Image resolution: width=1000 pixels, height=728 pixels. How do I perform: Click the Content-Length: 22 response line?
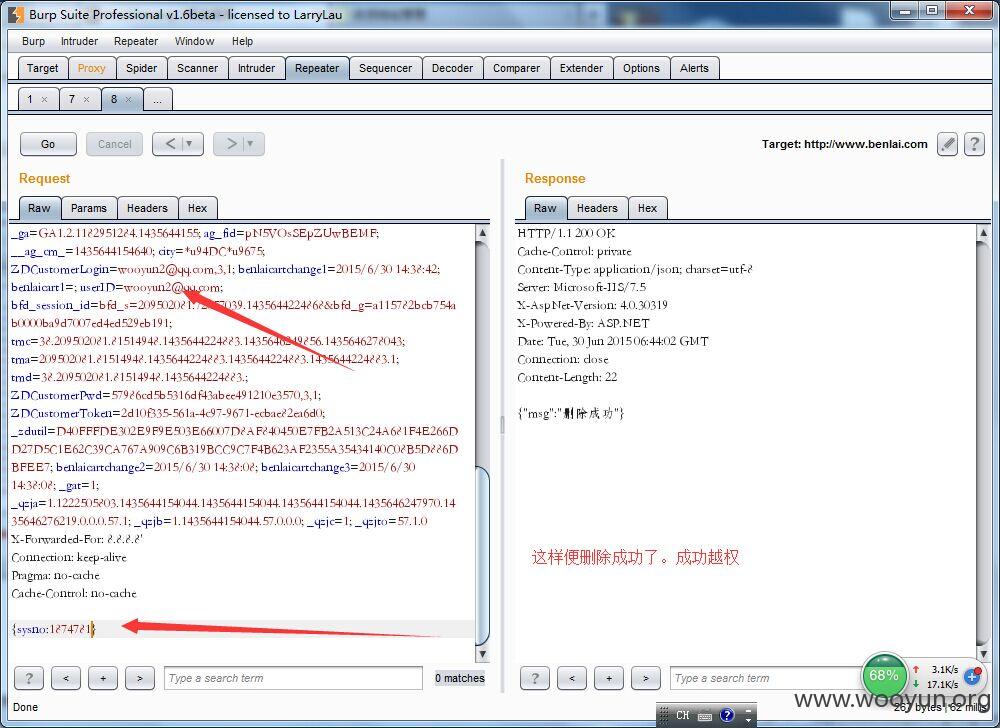pyautogui.click(x=568, y=377)
